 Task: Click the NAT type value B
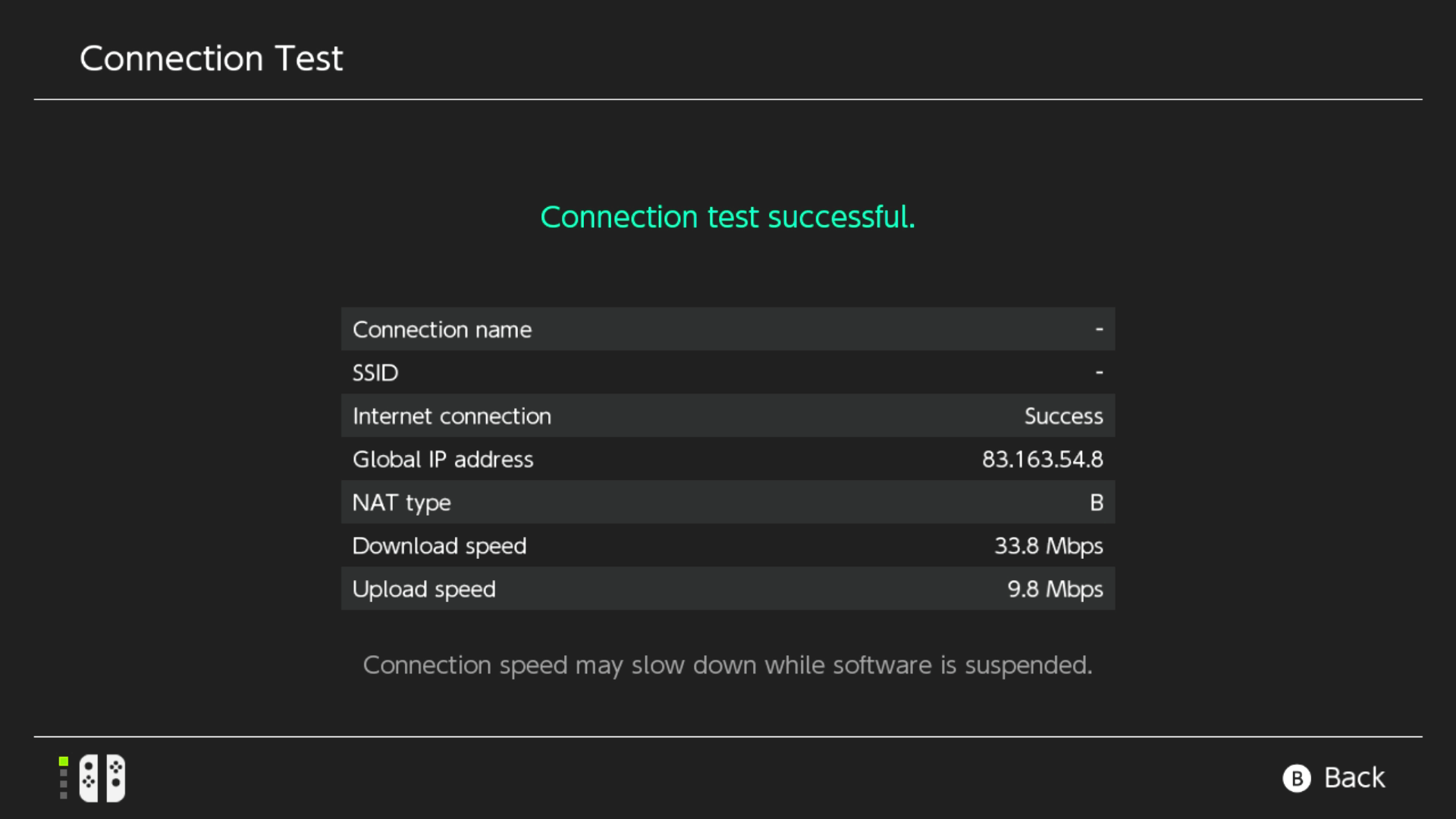coord(1096,503)
